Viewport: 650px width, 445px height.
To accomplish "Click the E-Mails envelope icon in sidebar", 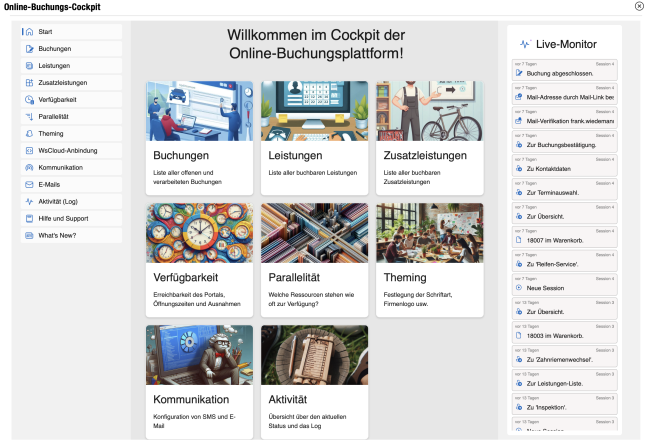I will click(x=28, y=184).
